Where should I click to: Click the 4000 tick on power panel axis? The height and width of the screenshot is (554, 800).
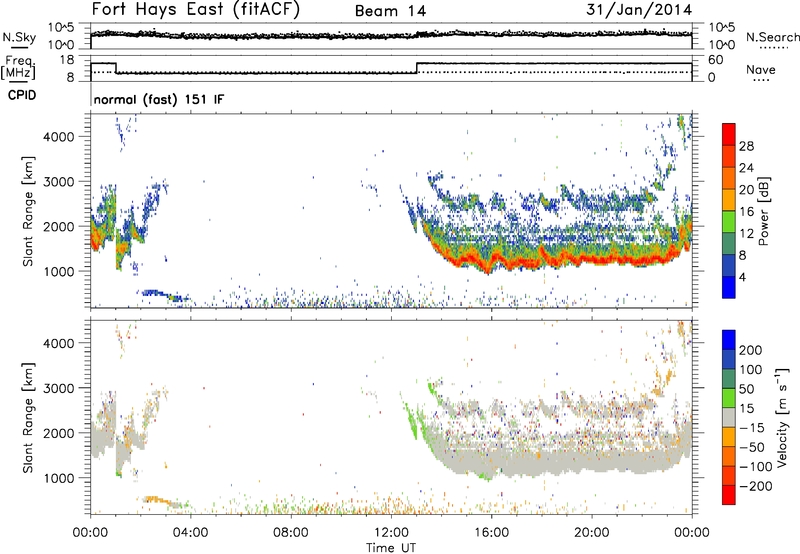coord(59,137)
